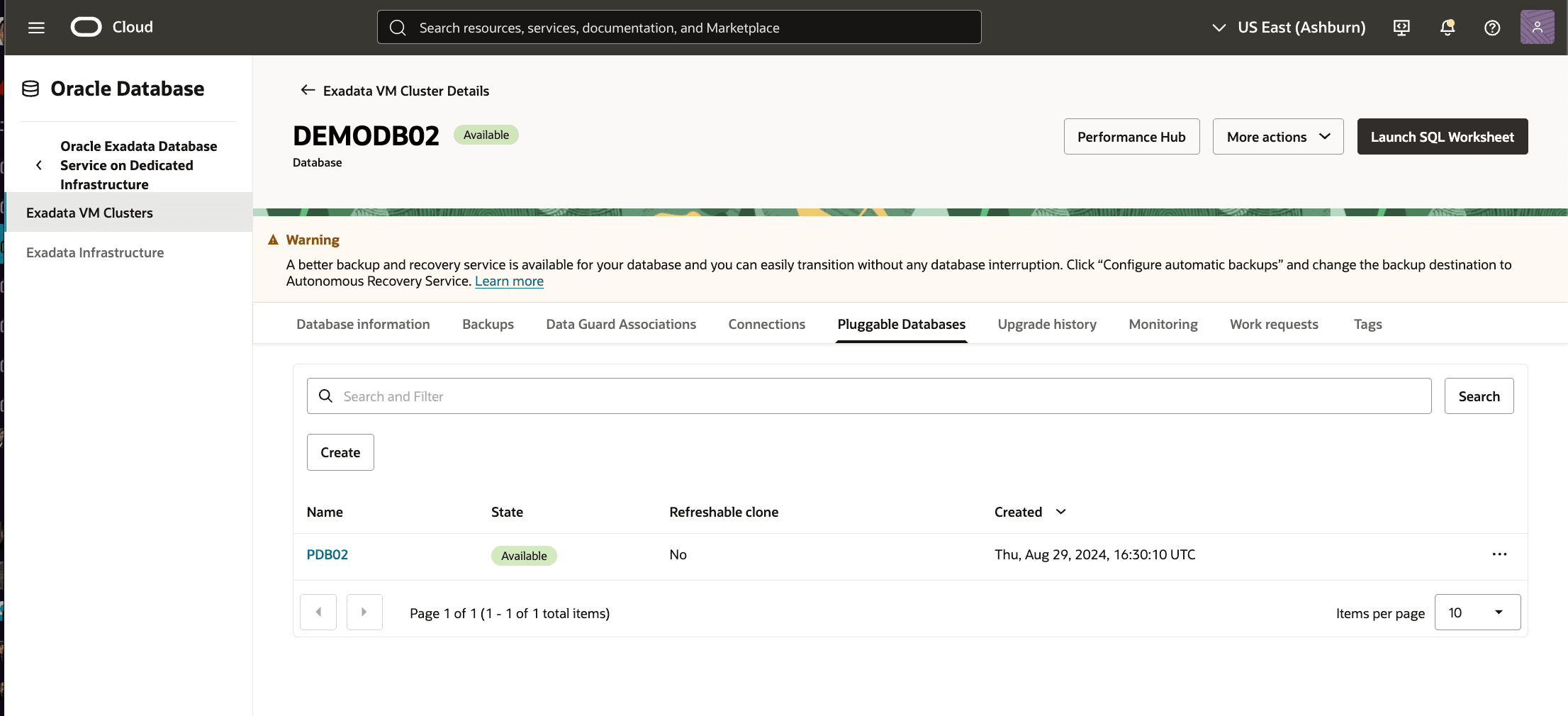1568x716 pixels.
Task: Expand the More actions menu
Action: pos(1277,136)
